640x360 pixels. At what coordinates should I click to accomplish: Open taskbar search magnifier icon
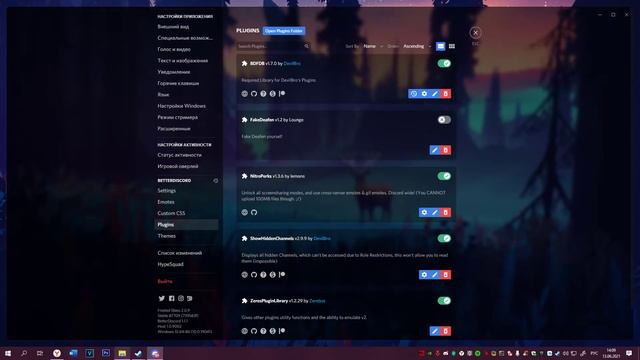point(24,353)
